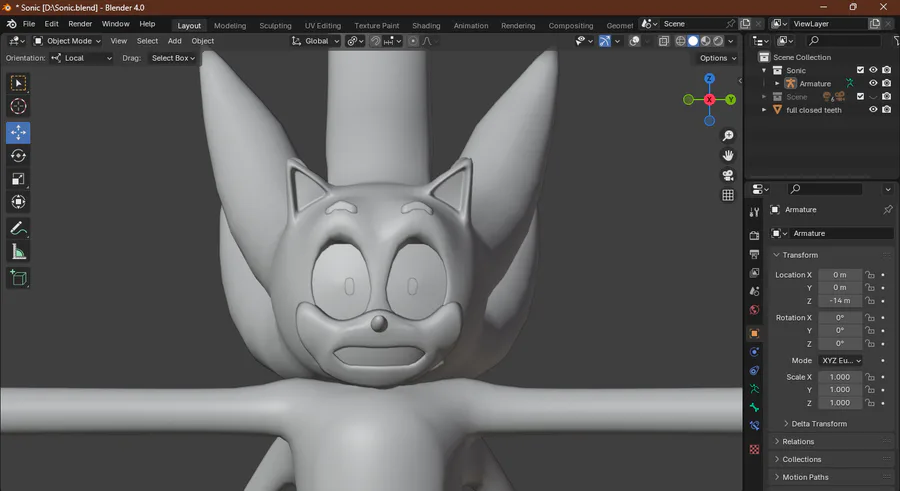The height and width of the screenshot is (491, 900).
Task: Expand the Relations panel
Action: (x=798, y=441)
